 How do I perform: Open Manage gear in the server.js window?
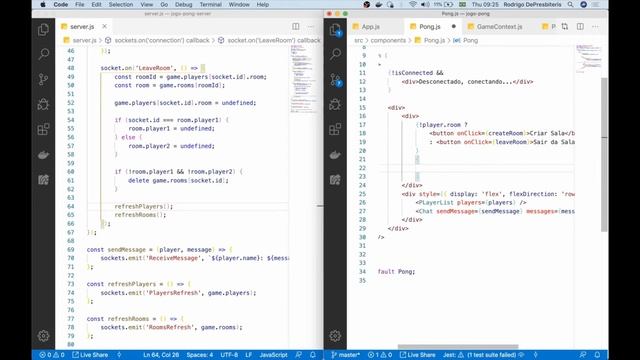pos(43,336)
